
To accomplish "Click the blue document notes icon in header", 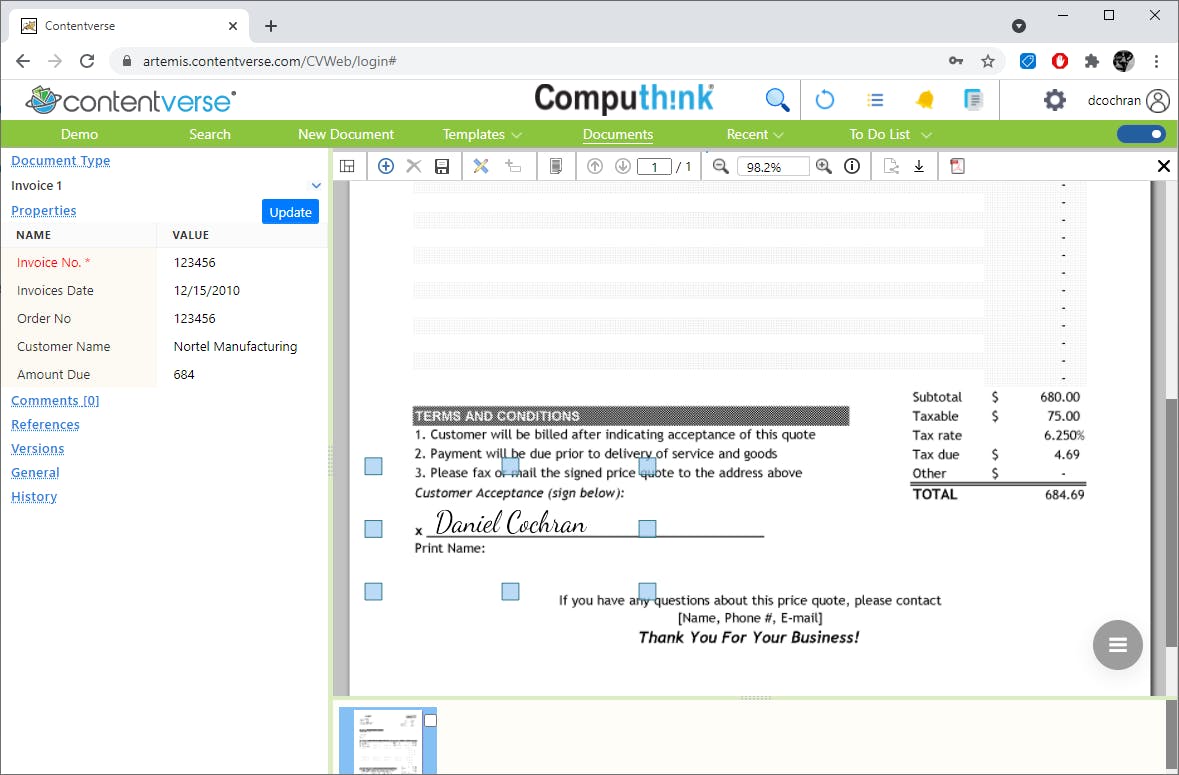I will (x=973, y=100).
